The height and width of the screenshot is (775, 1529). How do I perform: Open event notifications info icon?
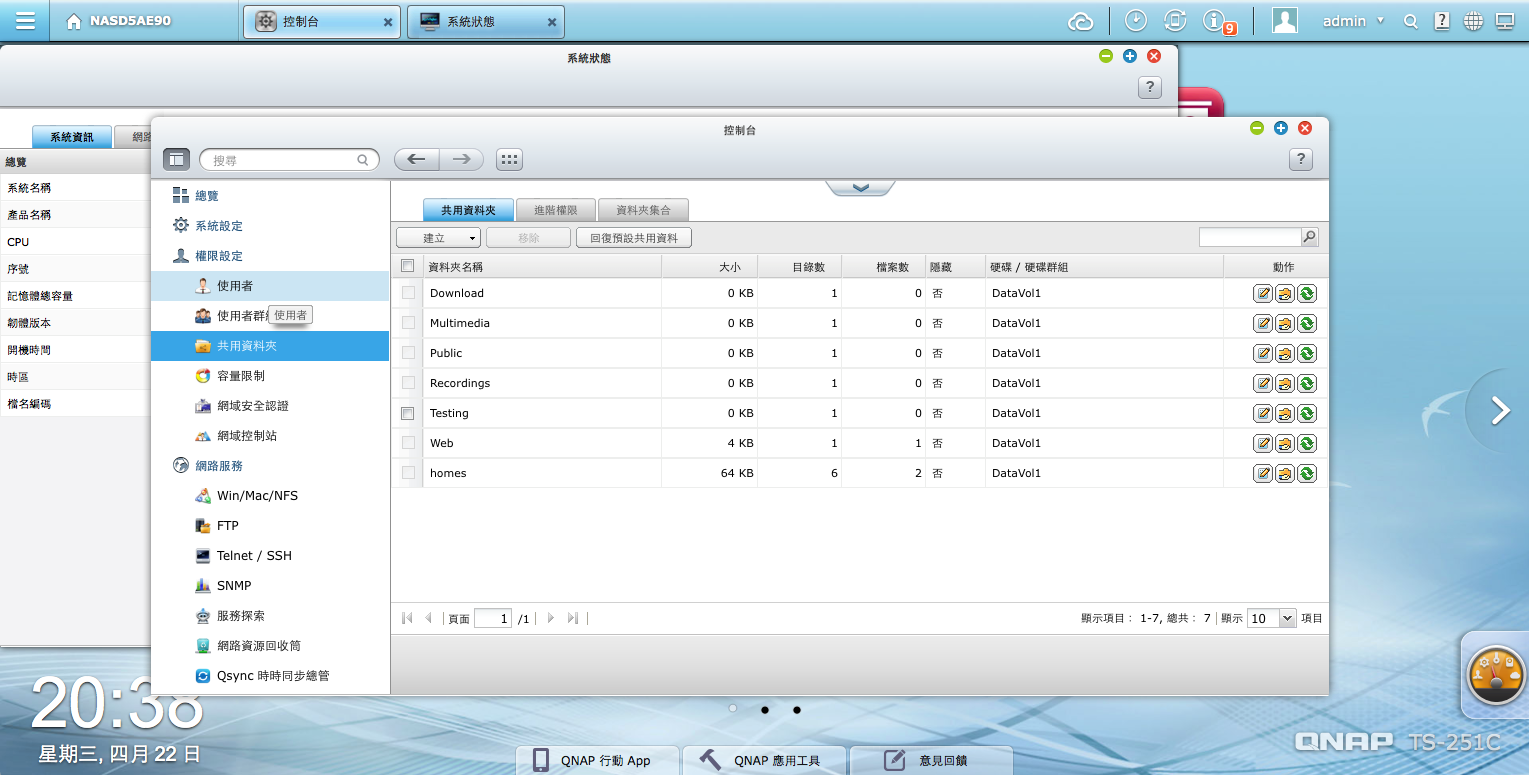1214,20
